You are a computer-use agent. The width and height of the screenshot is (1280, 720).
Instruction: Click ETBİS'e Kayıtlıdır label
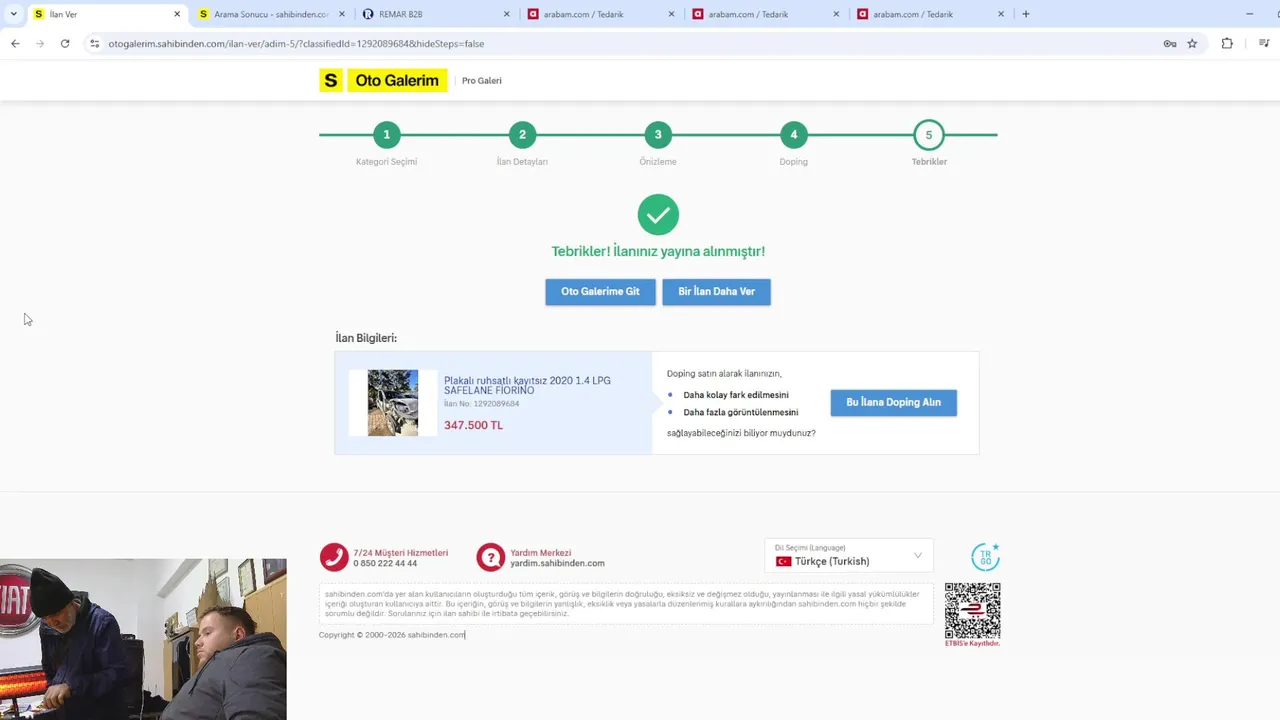(x=973, y=644)
